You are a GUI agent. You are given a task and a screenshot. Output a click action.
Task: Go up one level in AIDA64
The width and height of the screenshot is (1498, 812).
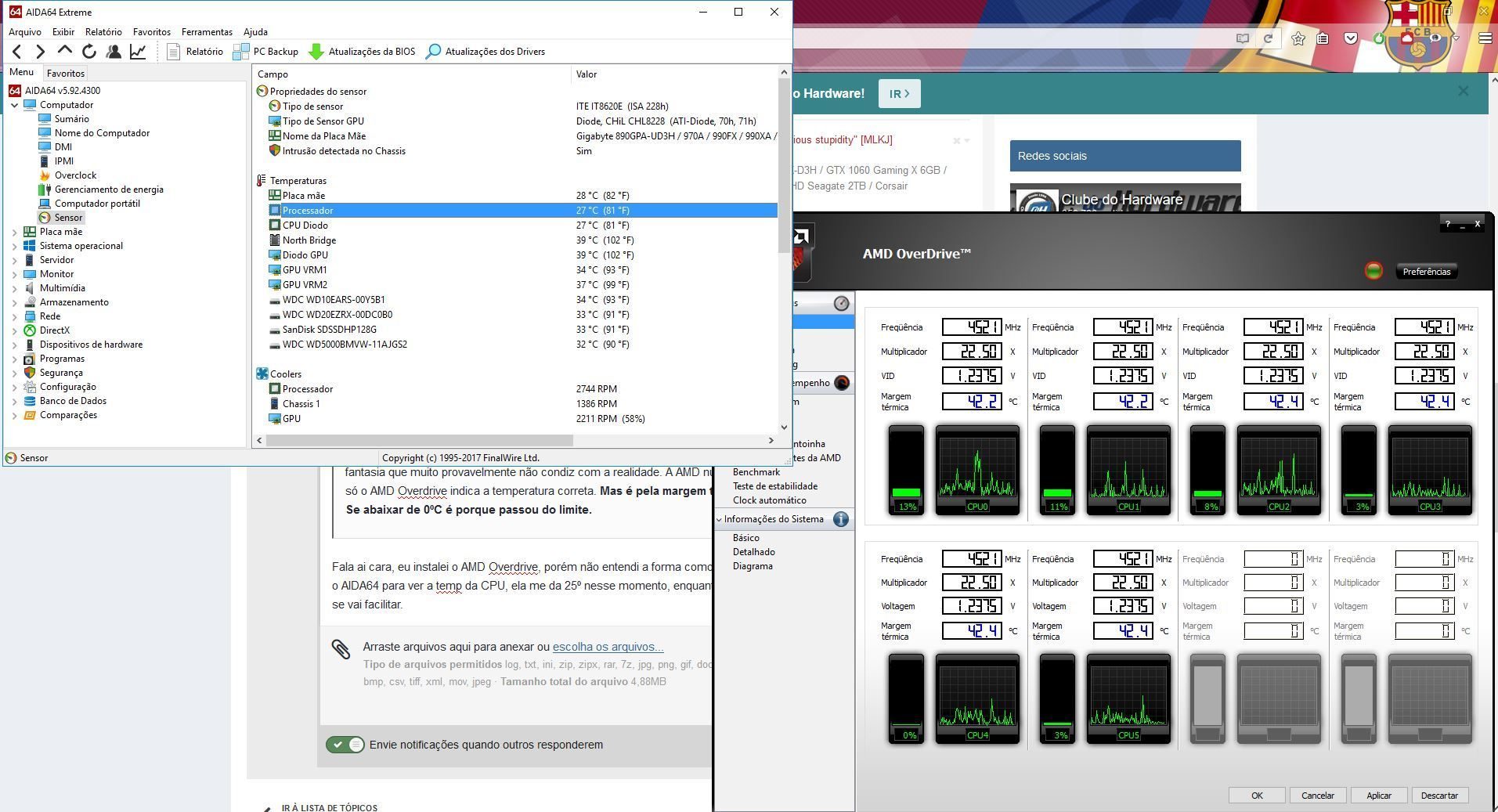tap(65, 51)
